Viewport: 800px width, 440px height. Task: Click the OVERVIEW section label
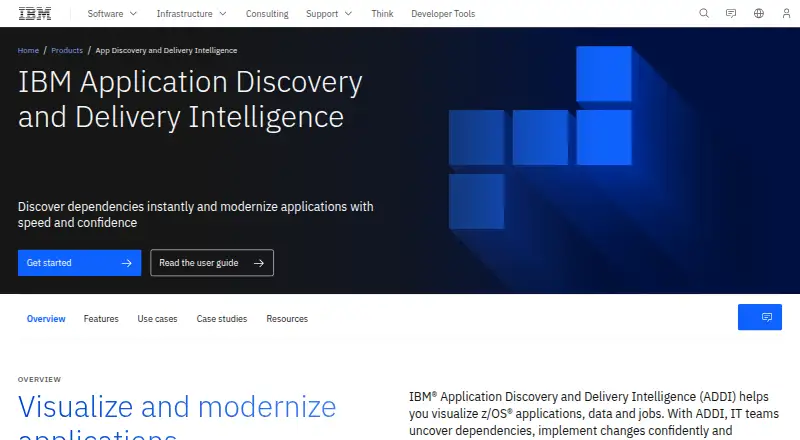39,379
